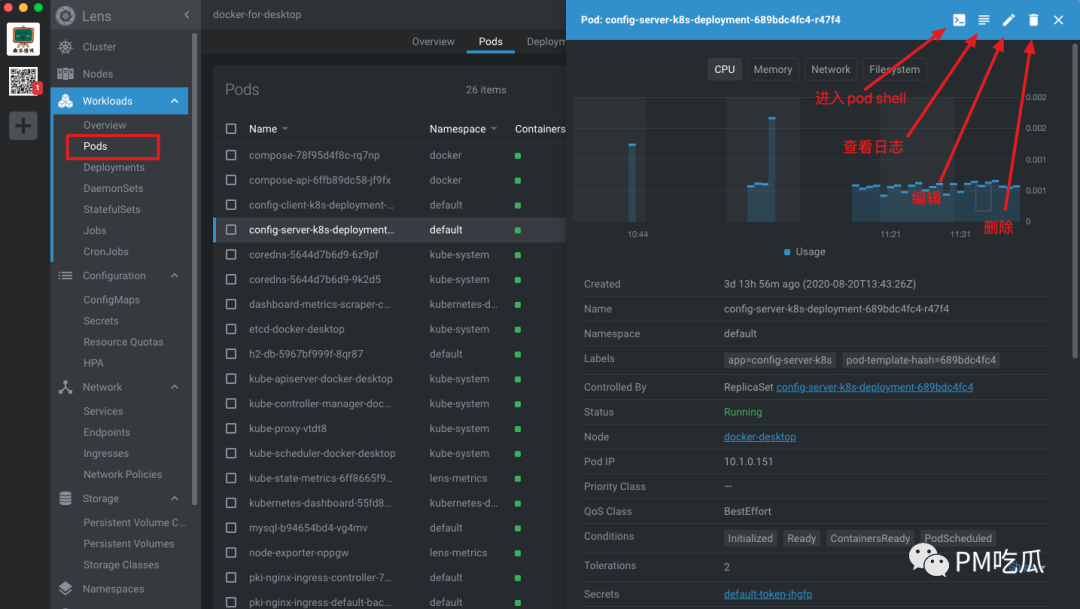1080x609 pixels.
Task: Toggle the select-all pods checkbox
Action: pos(231,129)
